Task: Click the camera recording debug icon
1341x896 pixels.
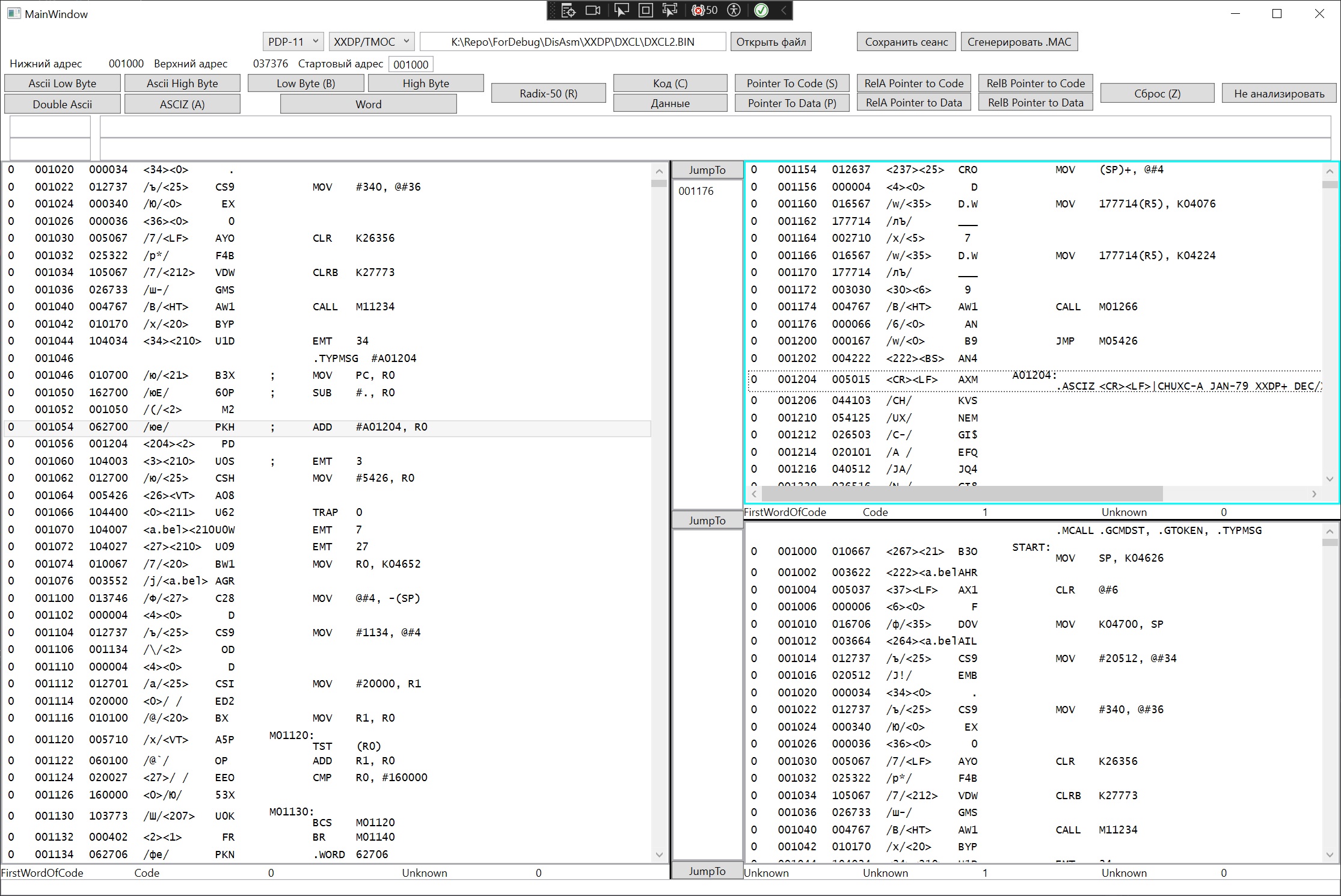Action: (593, 10)
